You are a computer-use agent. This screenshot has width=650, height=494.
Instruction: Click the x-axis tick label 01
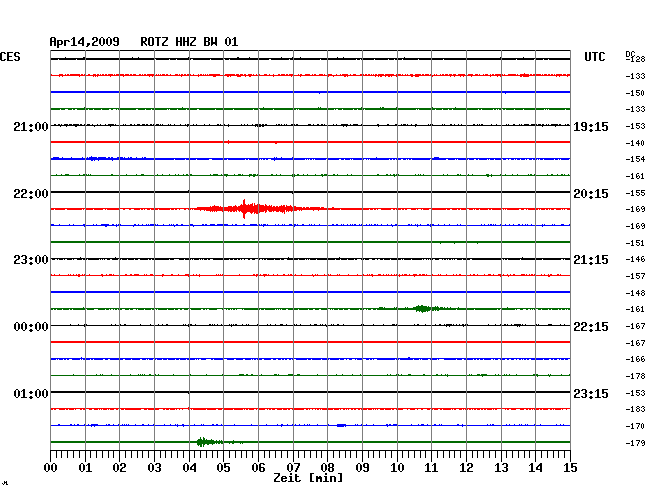point(85,468)
